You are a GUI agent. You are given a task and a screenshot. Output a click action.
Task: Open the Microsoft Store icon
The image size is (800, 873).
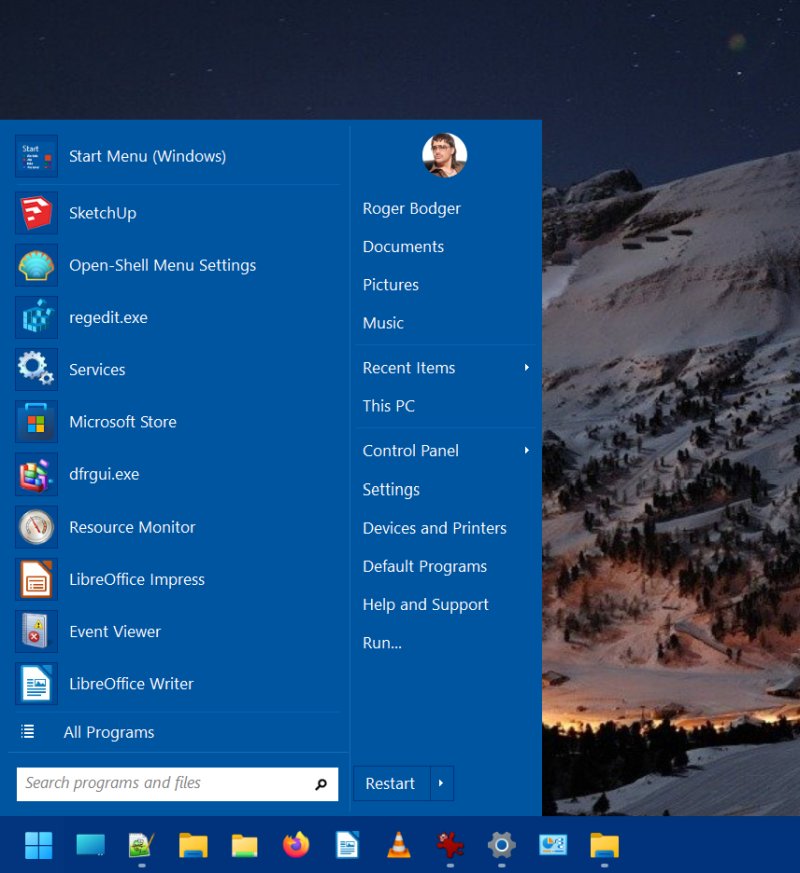[36, 422]
